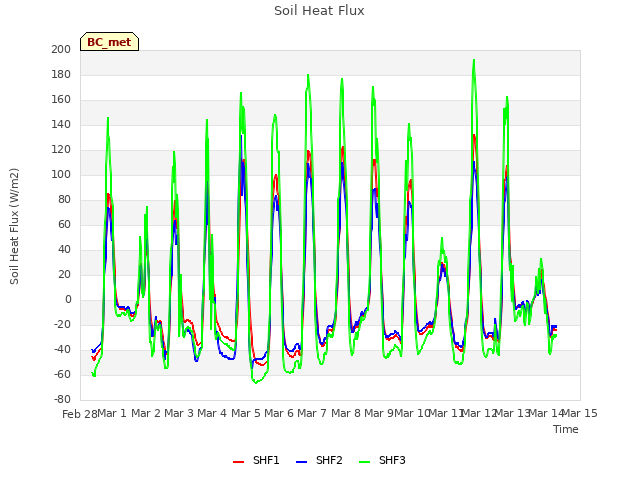The height and width of the screenshot is (480, 640).
Task: Click the green SHF3 legend color marker
Action: 364,462
